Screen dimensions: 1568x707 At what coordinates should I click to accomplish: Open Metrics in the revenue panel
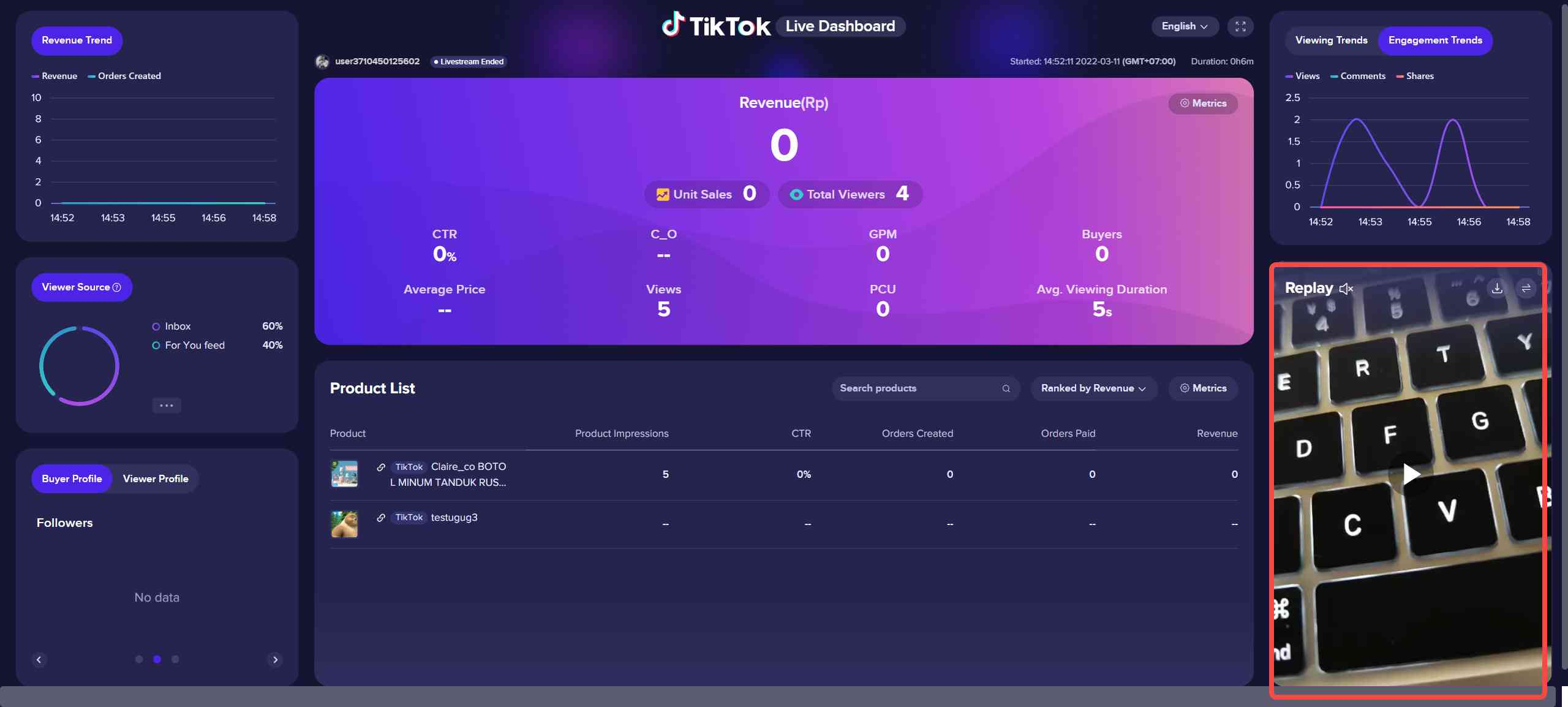[1203, 103]
